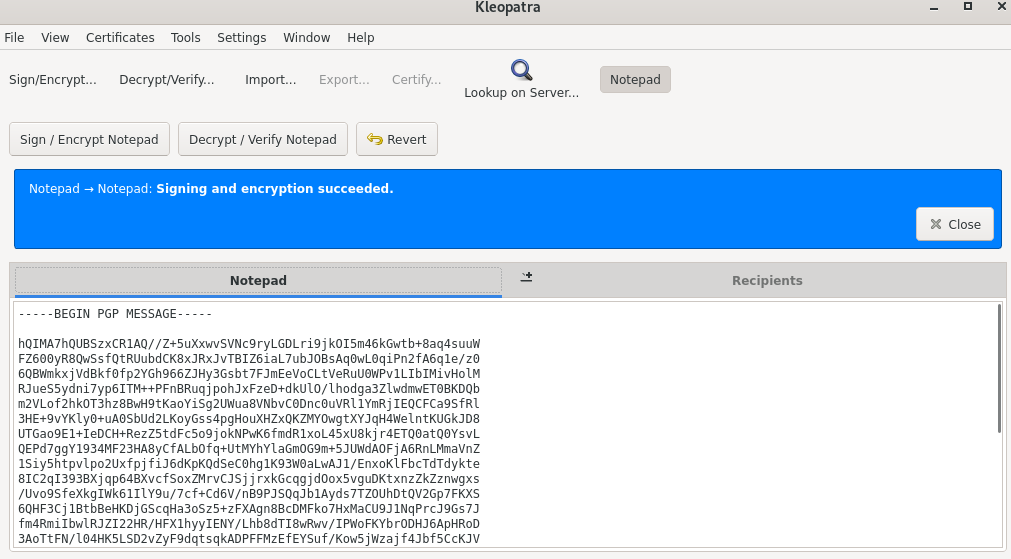Click the Certify... toolbar item
Image resolution: width=1011 pixels, height=559 pixels.
pos(417,79)
